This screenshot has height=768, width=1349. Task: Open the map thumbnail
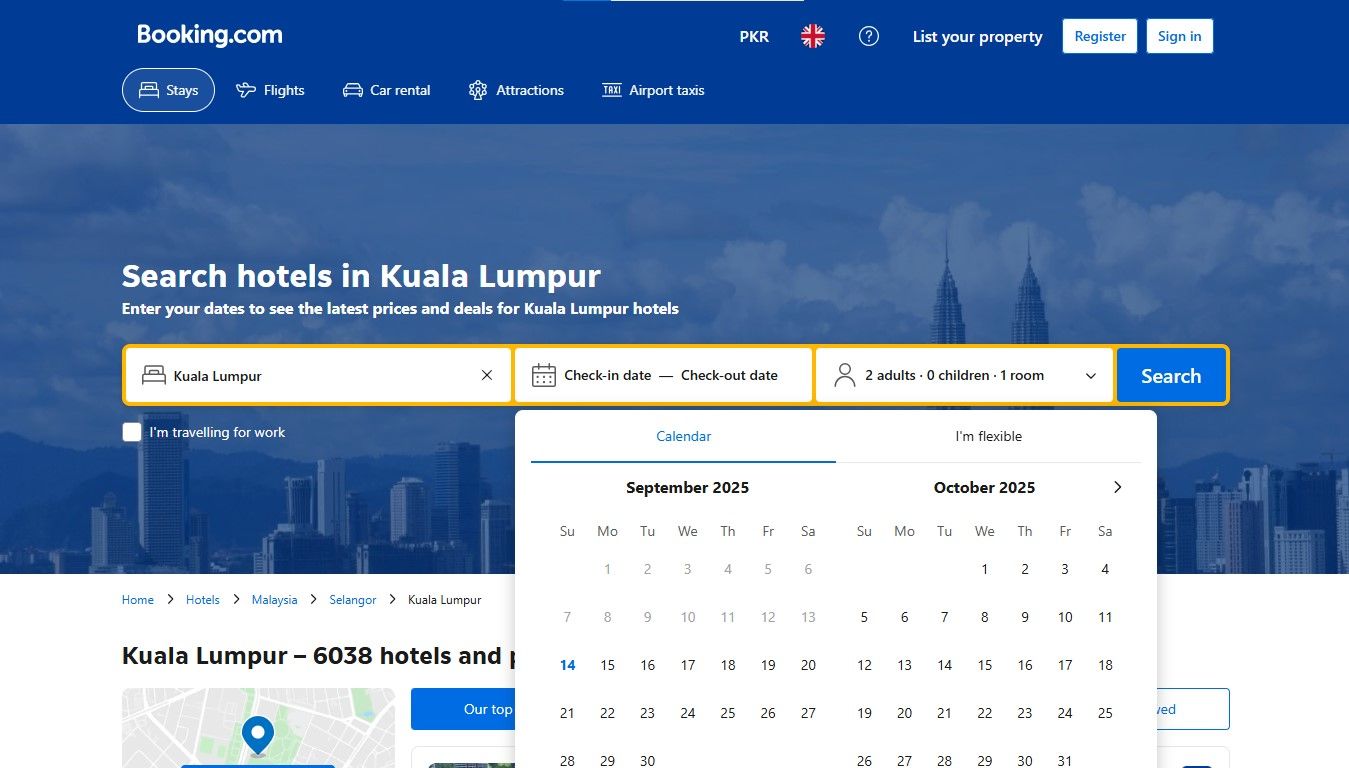click(258, 728)
